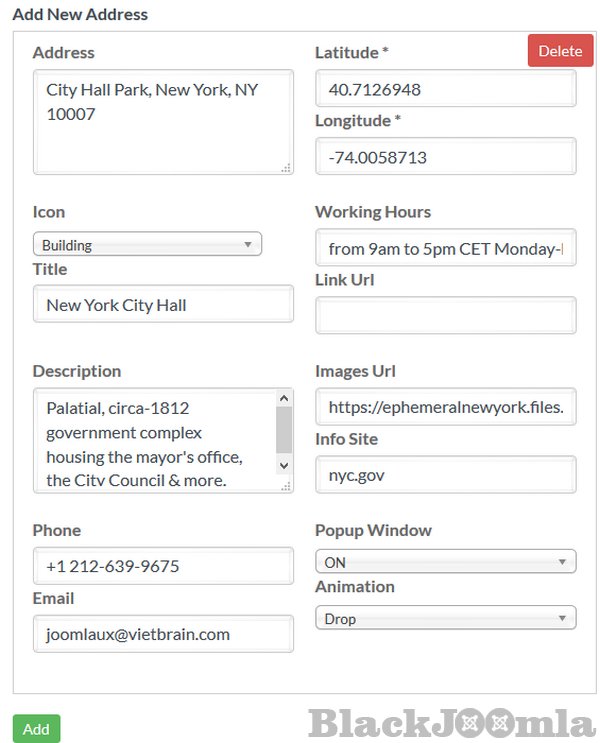600x743 pixels.
Task: Click the Phone number field
Action: point(163,566)
